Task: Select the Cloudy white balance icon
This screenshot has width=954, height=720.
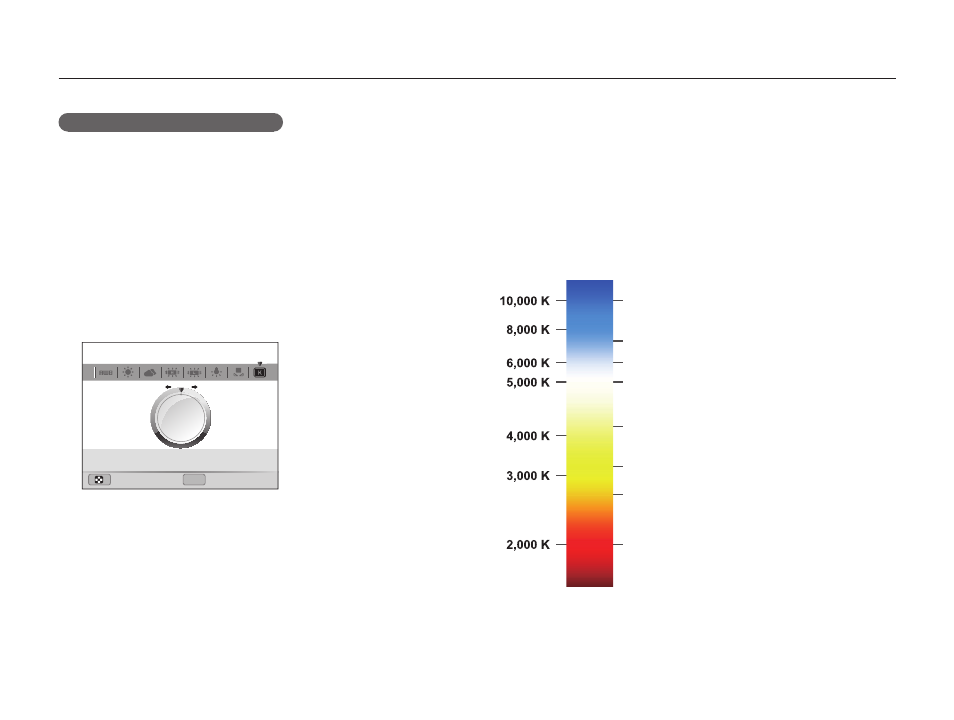Action: tap(150, 372)
